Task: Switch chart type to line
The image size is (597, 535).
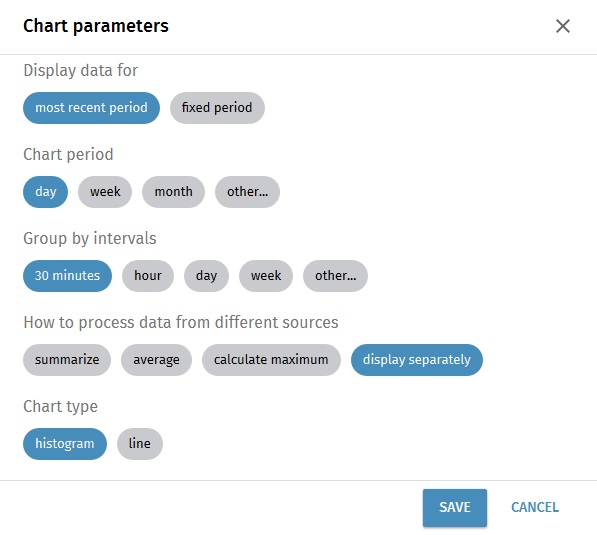Action: pos(140,444)
